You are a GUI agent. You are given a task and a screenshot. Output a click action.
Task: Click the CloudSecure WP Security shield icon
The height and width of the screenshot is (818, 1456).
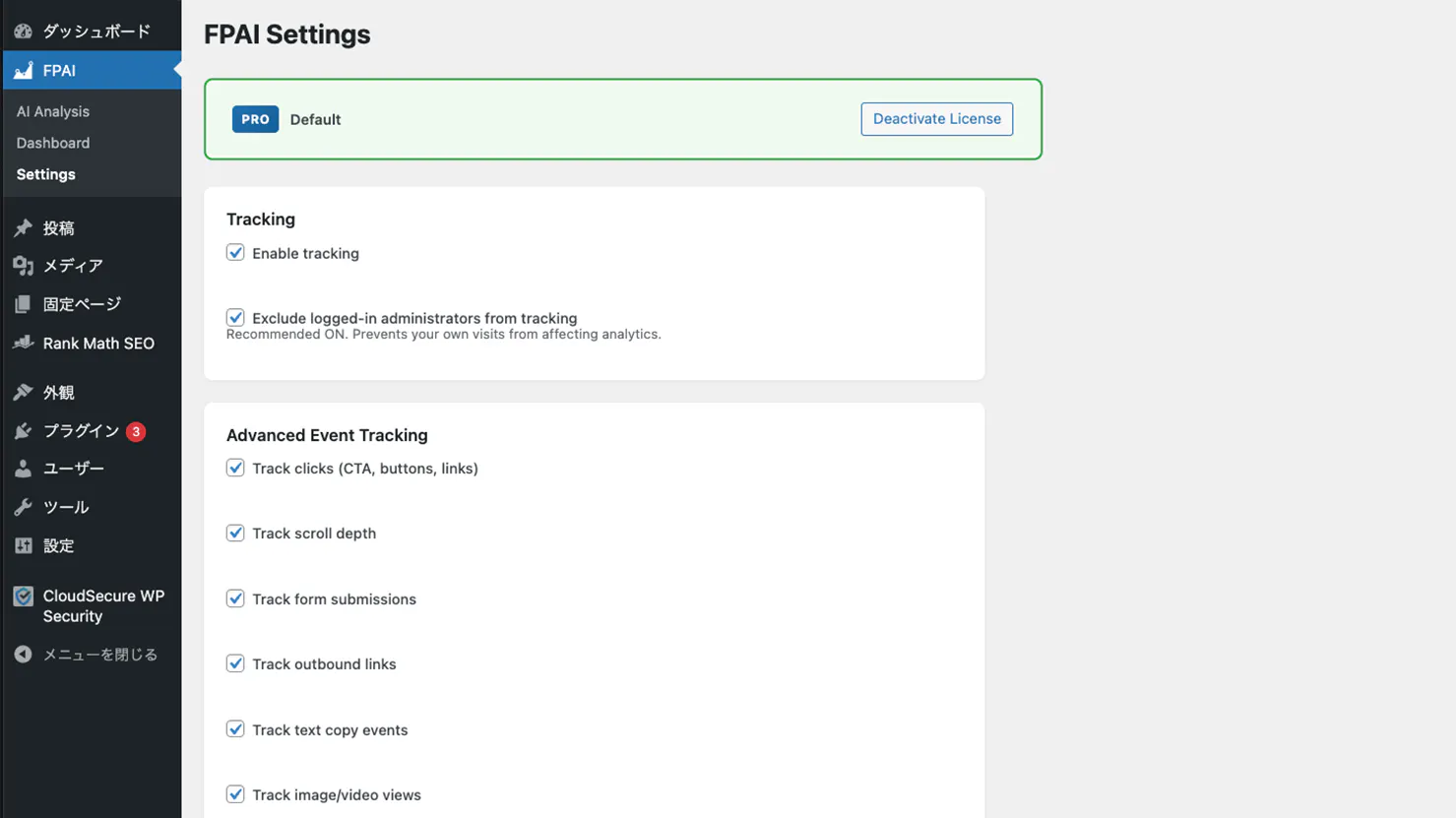point(23,596)
